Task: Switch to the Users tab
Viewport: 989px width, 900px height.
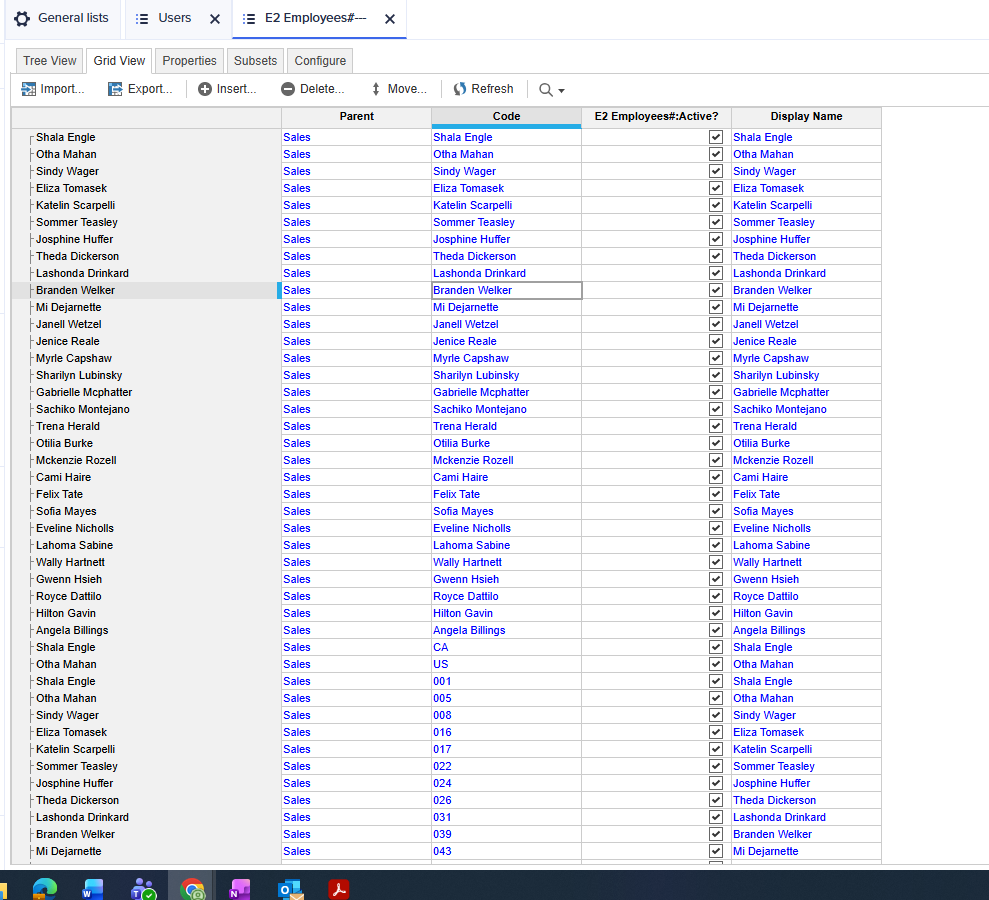Action: 164,18
